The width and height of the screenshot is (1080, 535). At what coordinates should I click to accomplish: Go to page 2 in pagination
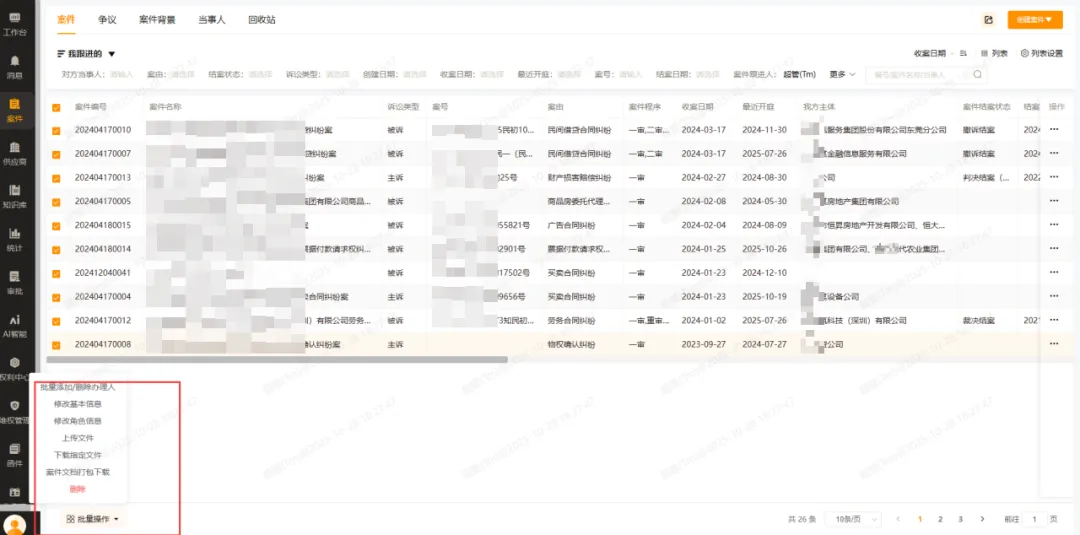[940, 519]
